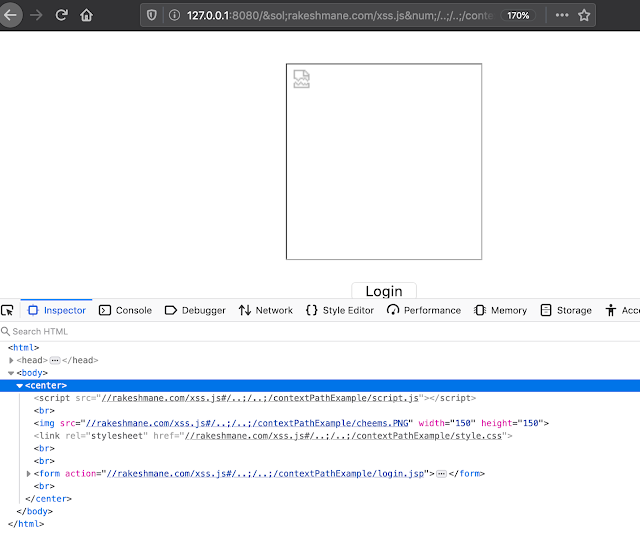
Task: Reset the 170% zoom level badge
Action: click(518, 16)
